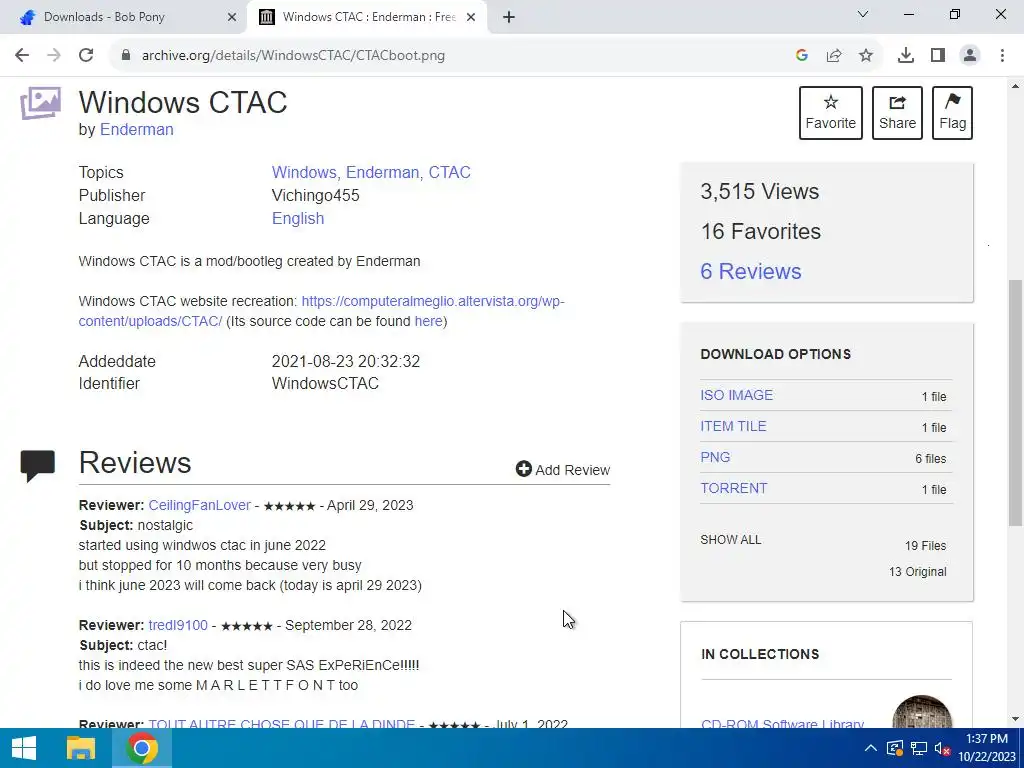
Task: Click the Publisher value Vichingo455
Action: [315, 195]
